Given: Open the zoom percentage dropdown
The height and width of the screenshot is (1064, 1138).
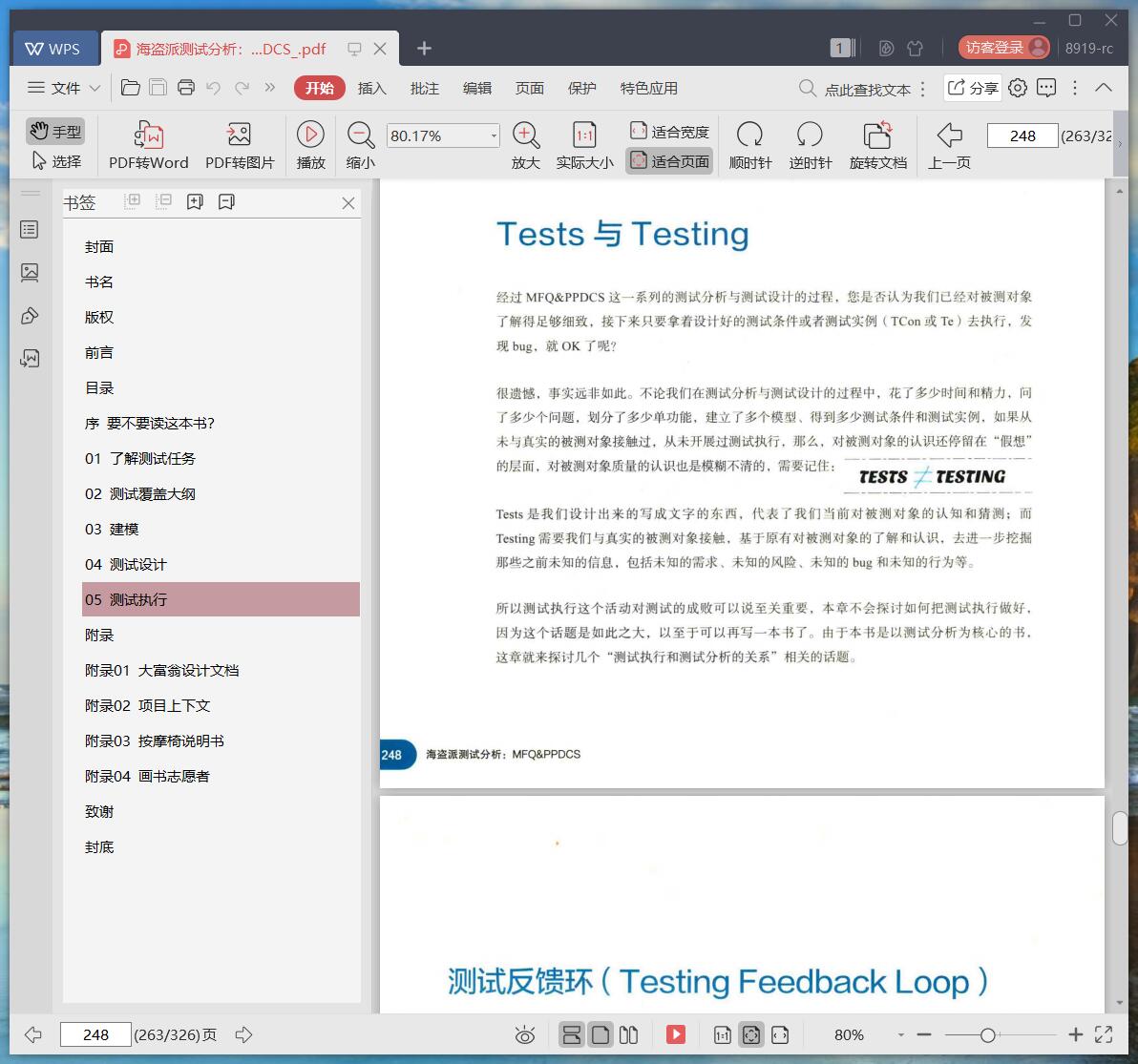Looking at the screenshot, I should click(x=494, y=136).
